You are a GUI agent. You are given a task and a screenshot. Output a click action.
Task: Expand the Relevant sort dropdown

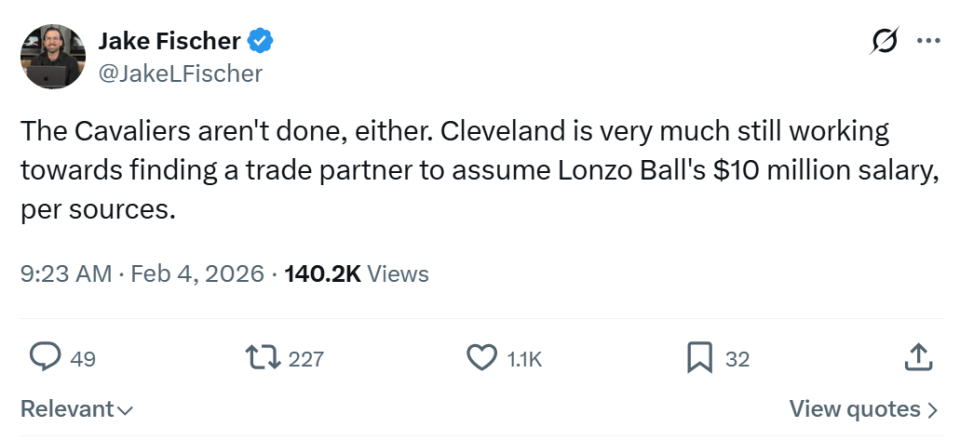(x=77, y=409)
